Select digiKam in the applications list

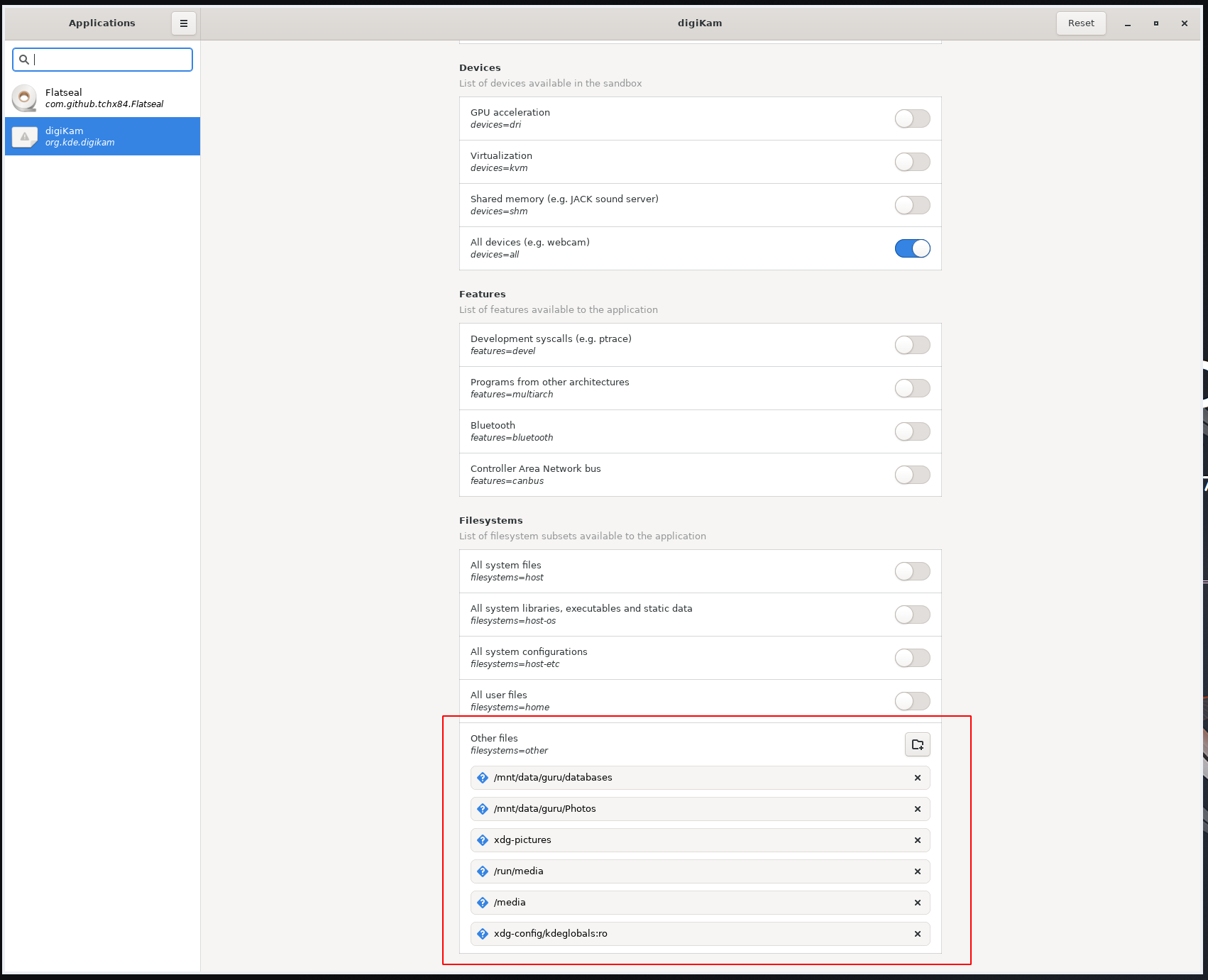[x=103, y=136]
